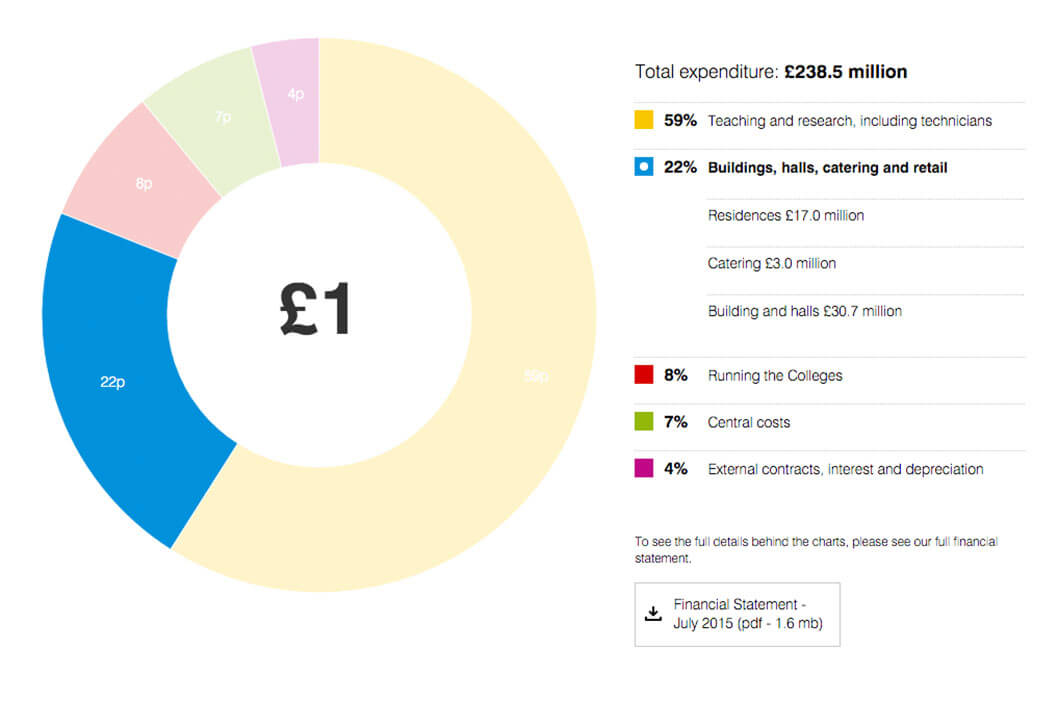1058x728 pixels.
Task: Select the Residences £17.0 million sub-item
Action: tap(786, 215)
